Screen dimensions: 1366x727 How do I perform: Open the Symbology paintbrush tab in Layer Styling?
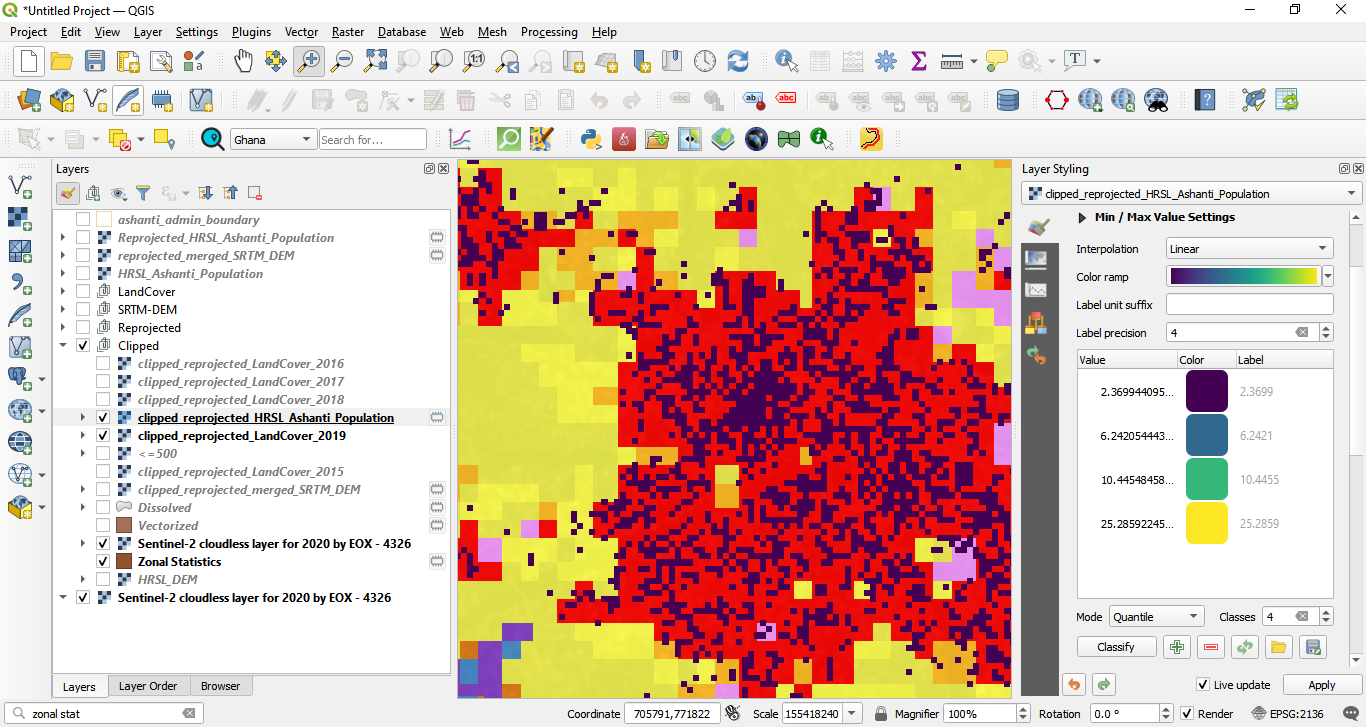point(1037,227)
